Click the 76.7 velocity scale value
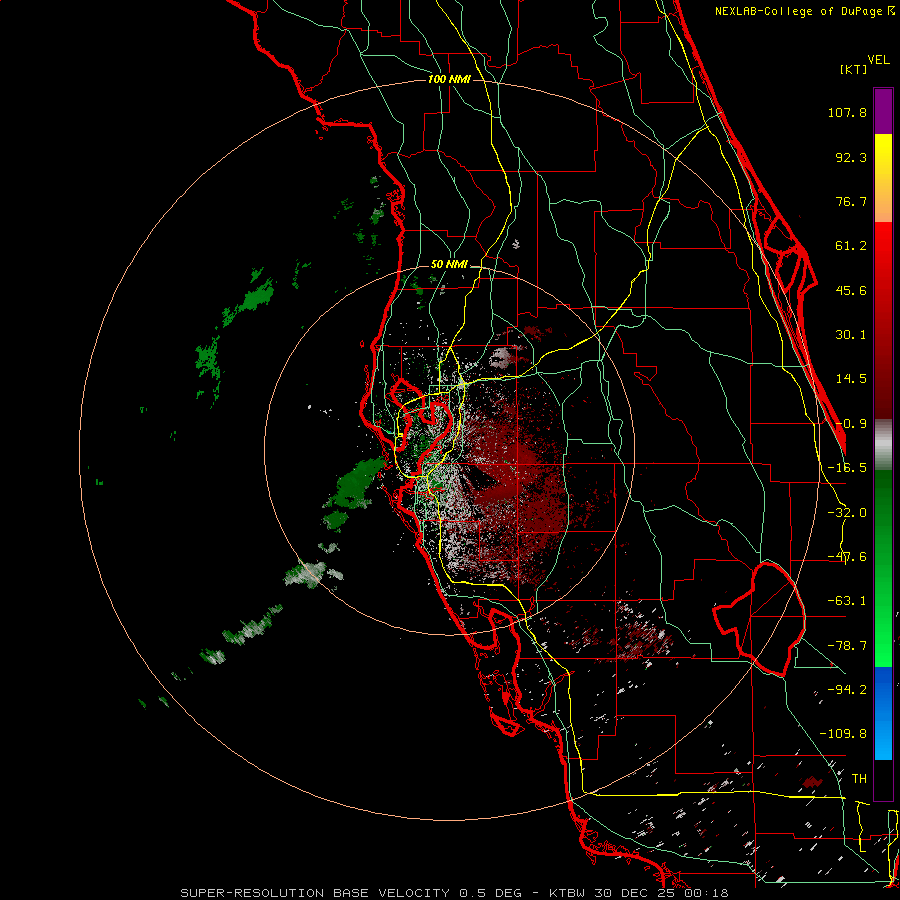Viewport: 900px width, 900px height. 851,201
